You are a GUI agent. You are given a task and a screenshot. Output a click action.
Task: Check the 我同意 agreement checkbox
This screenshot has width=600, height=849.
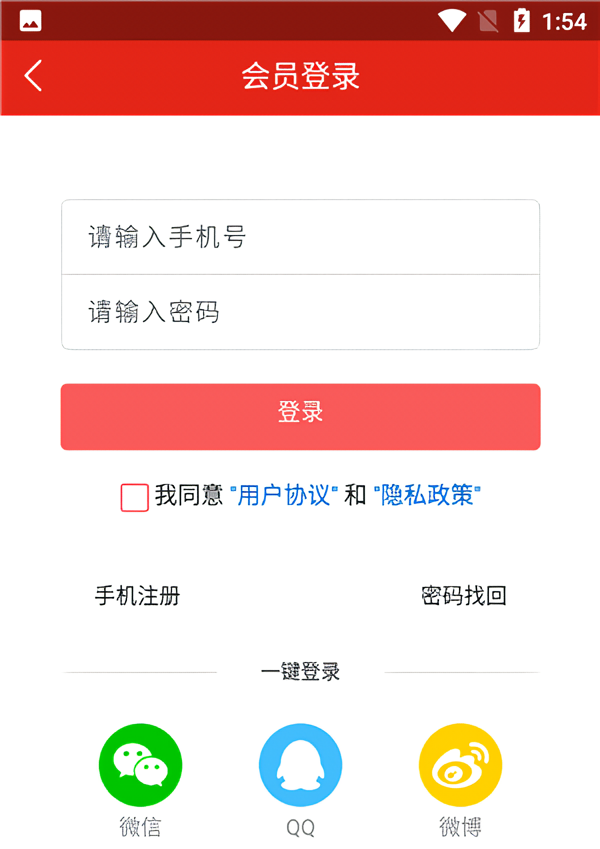tap(135, 497)
